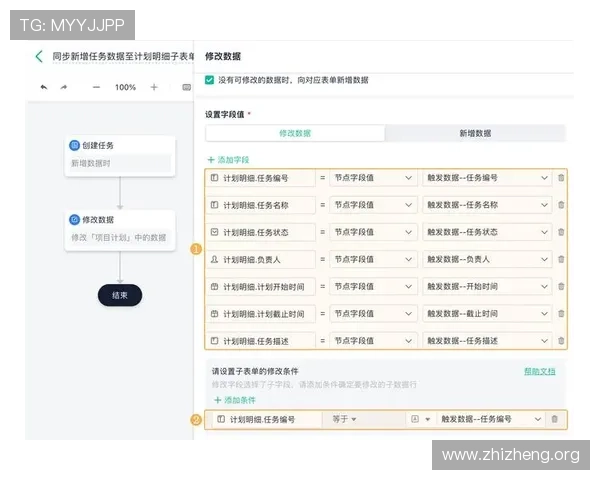Click the 100% zoom level
The height and width of the screenshot is (480, 600).
coord(125,87)
